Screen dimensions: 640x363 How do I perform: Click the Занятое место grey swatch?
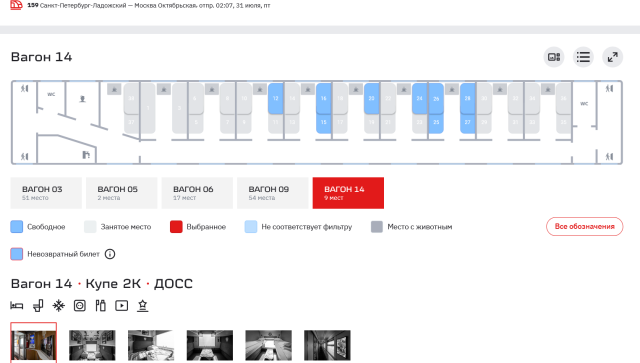(90, 227)
